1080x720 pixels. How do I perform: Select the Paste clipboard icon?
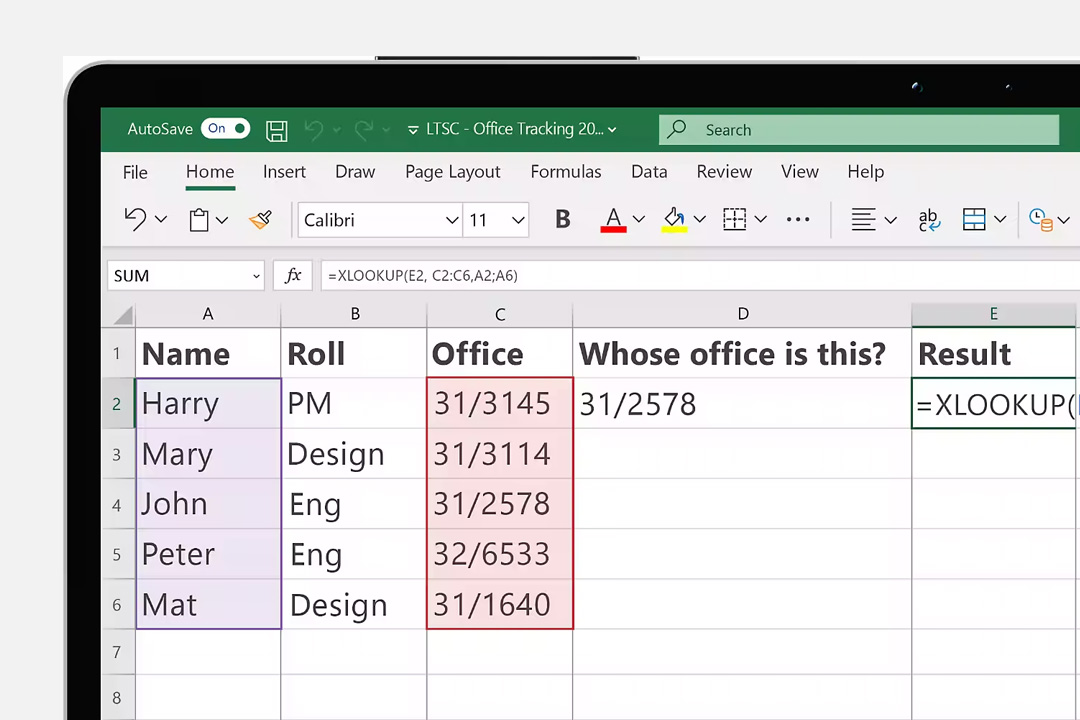coord(198,219)
